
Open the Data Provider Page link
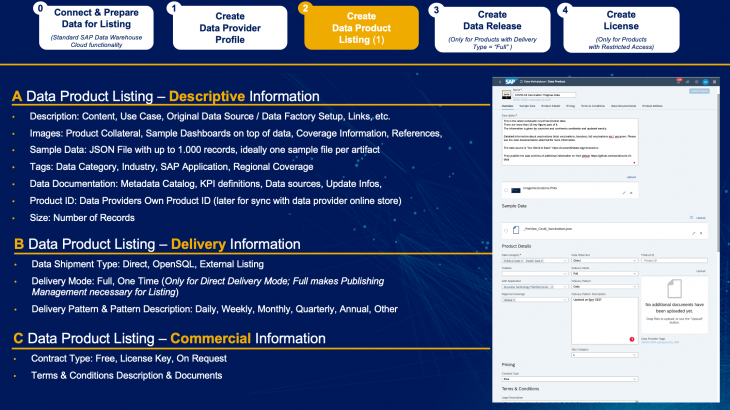pyautogui.click(x=660, y=343)
